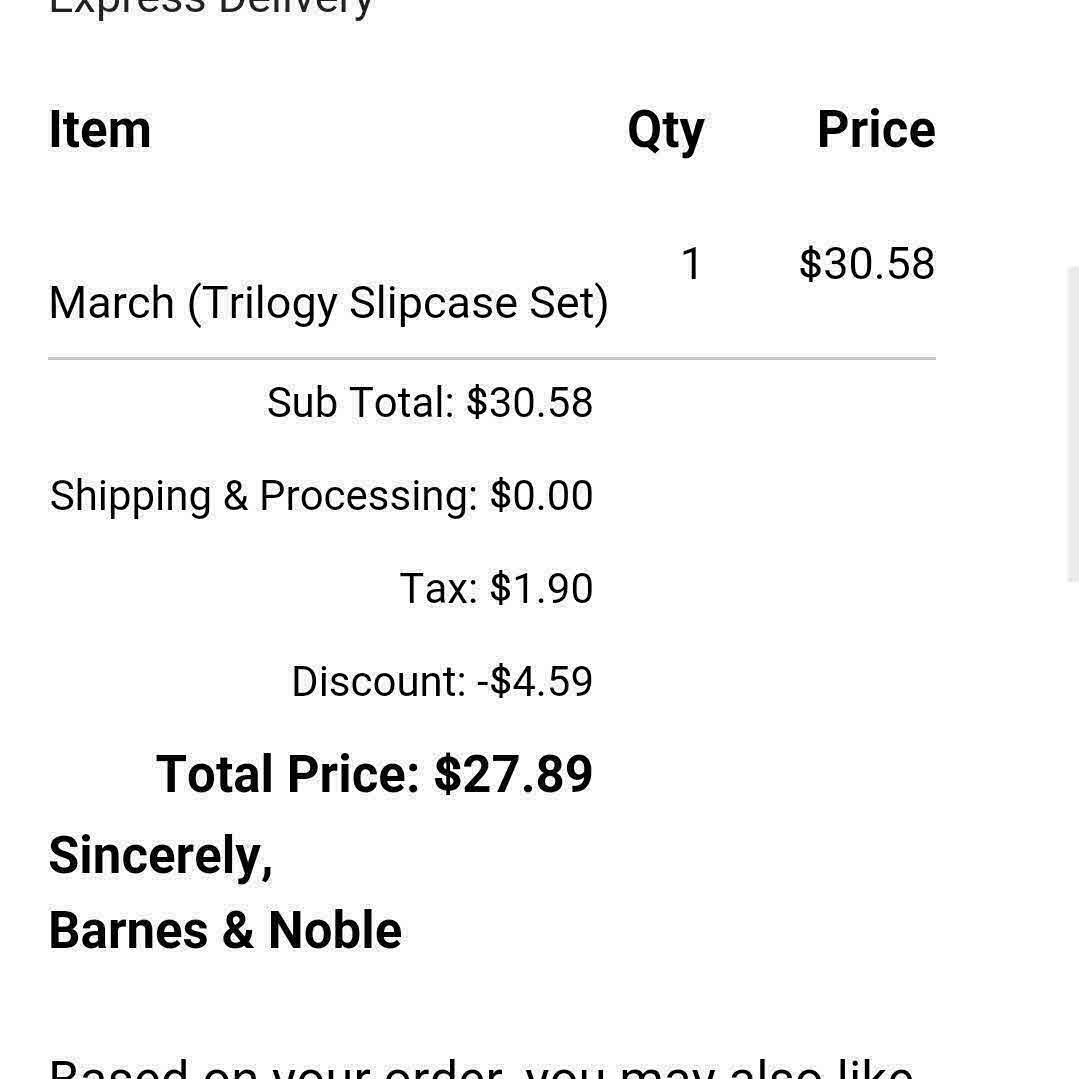
Task: Click the bold Total Price label
Action: pyautogui.click(x=288, y=775)
